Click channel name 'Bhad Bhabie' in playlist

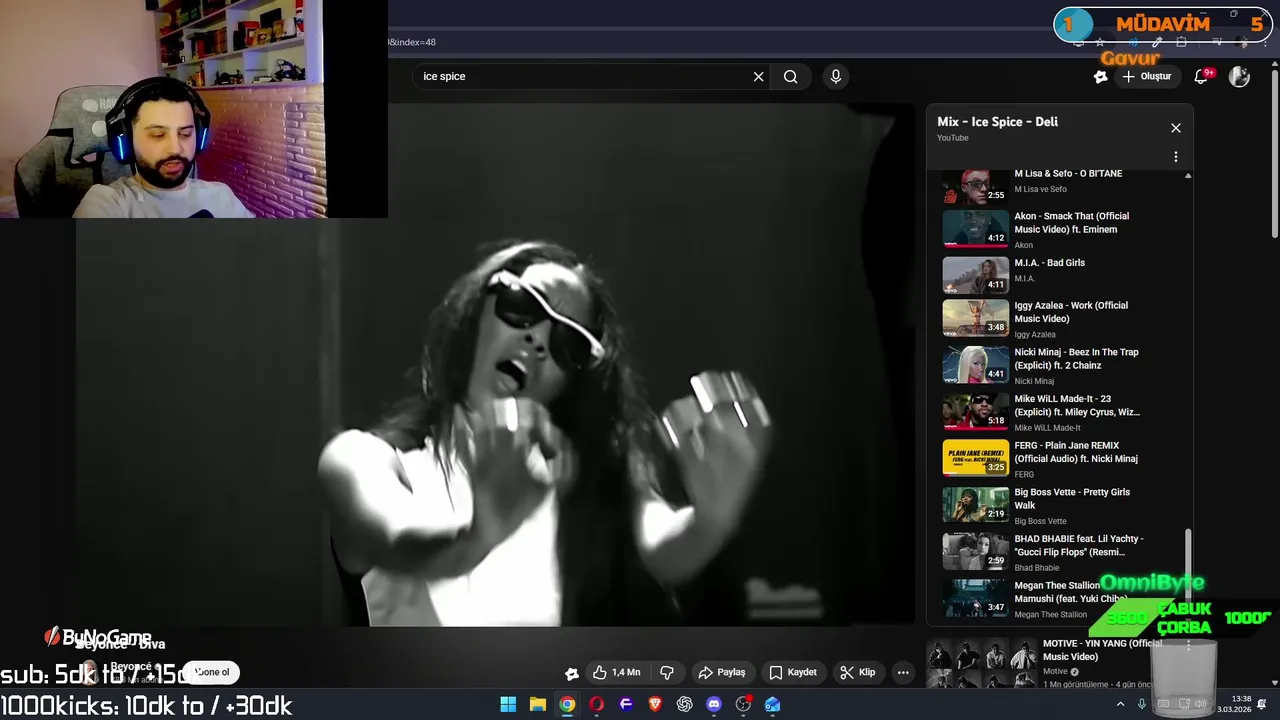coord(1036,568)
